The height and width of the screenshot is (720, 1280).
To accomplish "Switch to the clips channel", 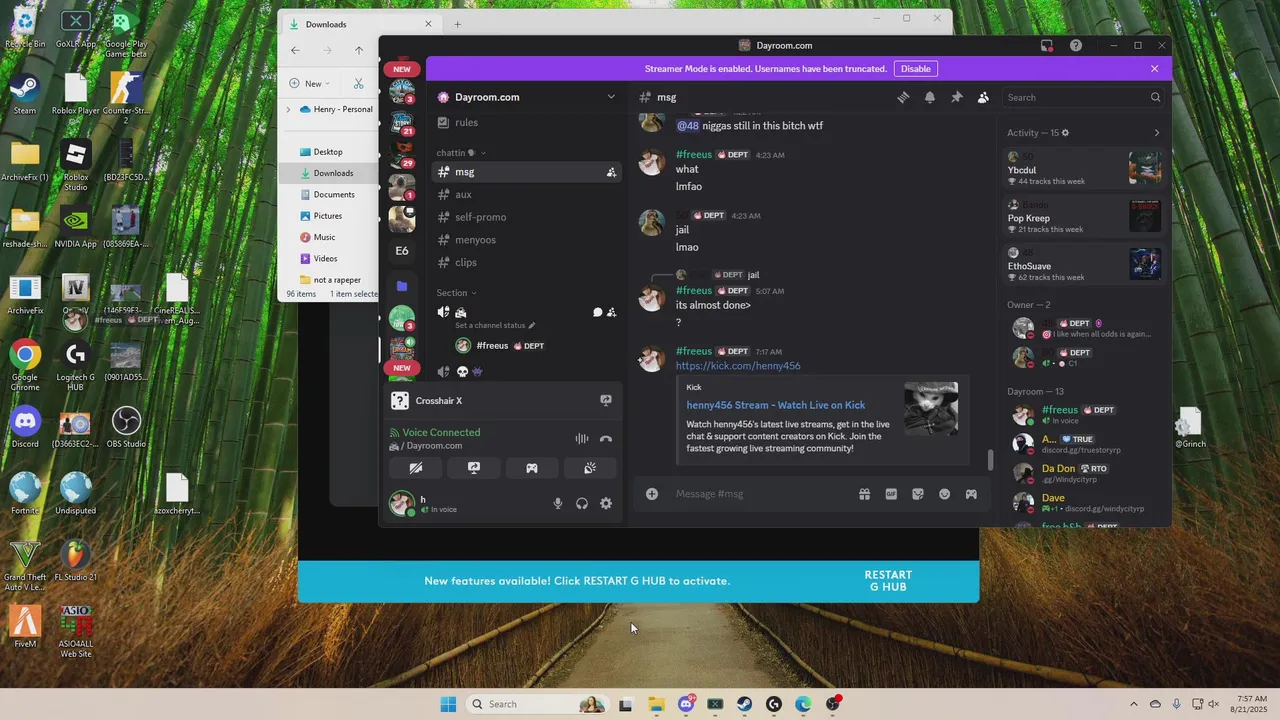I will coord(527,263).
